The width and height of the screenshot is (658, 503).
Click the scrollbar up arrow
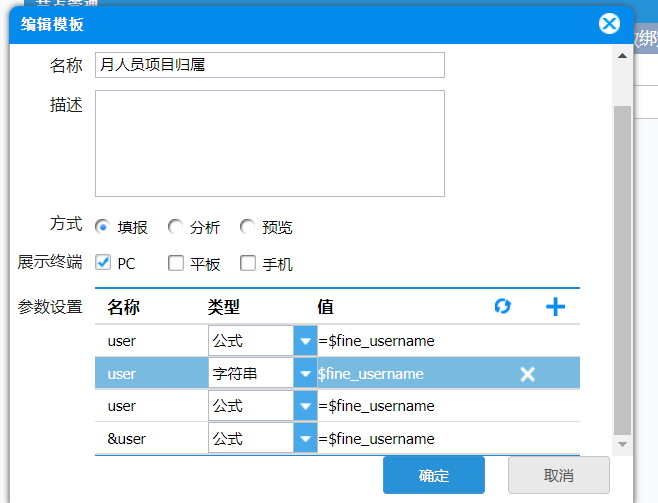622,56
